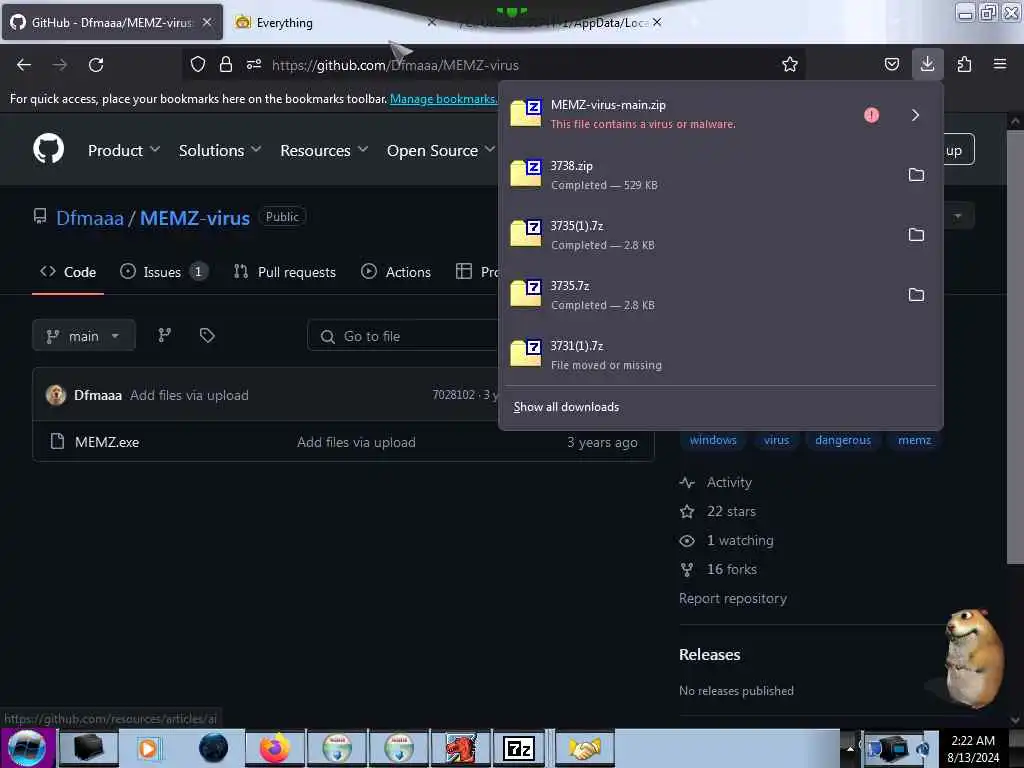Expand the Product menu
Viewport: 1024px width, 768px height.
pyautogui.click(x=124, y=150)
